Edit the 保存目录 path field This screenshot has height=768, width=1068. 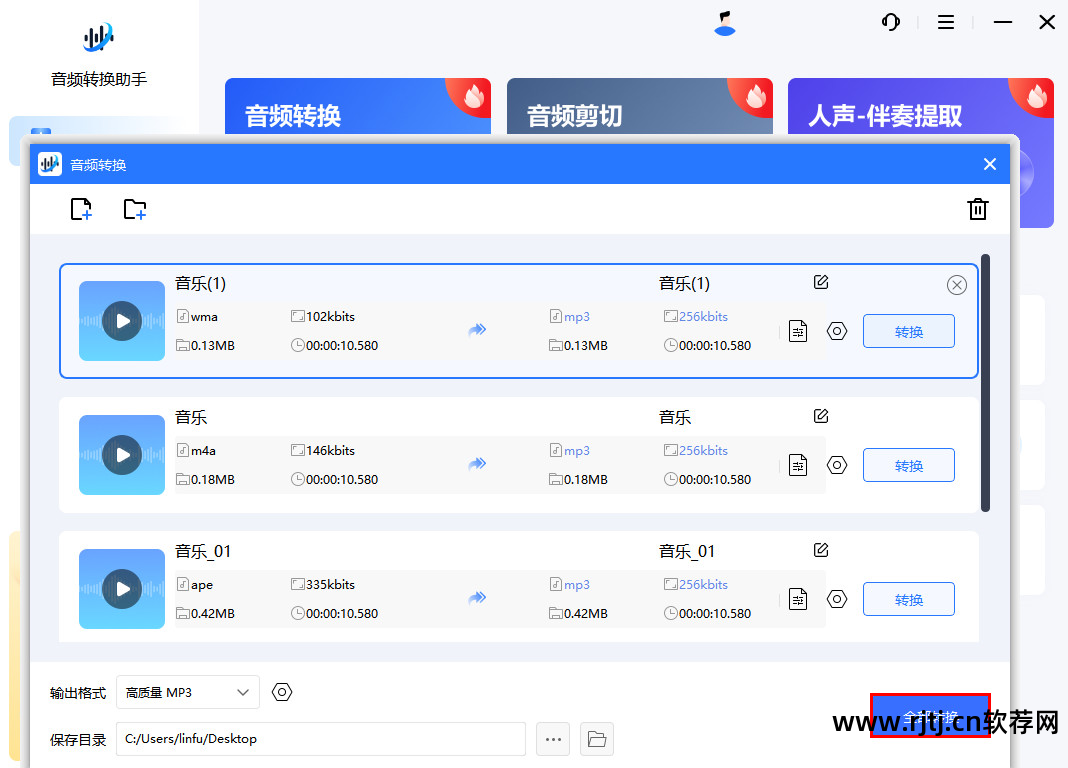click(321, 739)
